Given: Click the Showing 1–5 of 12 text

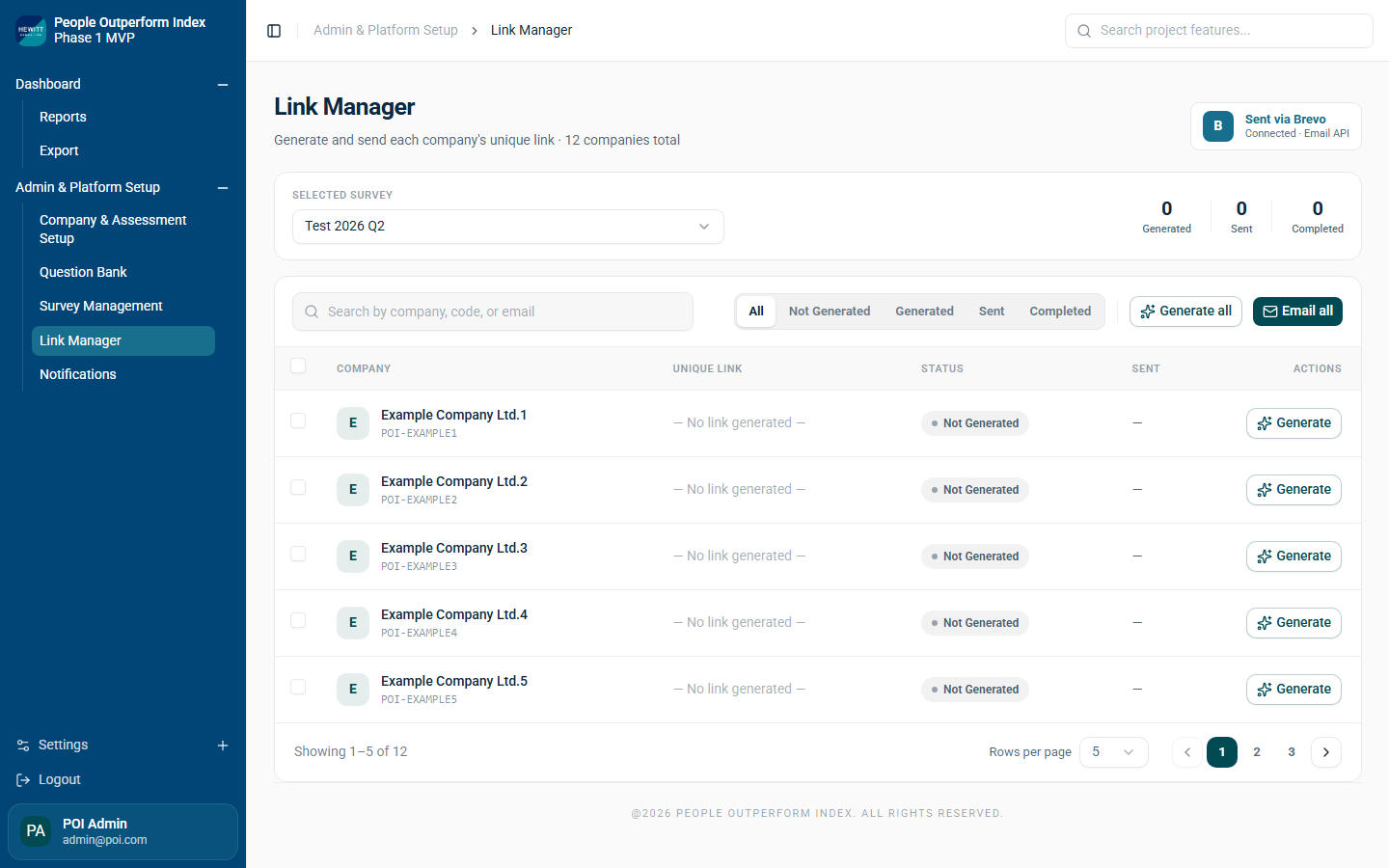Looking at the screenshot, I should point(351,752).
